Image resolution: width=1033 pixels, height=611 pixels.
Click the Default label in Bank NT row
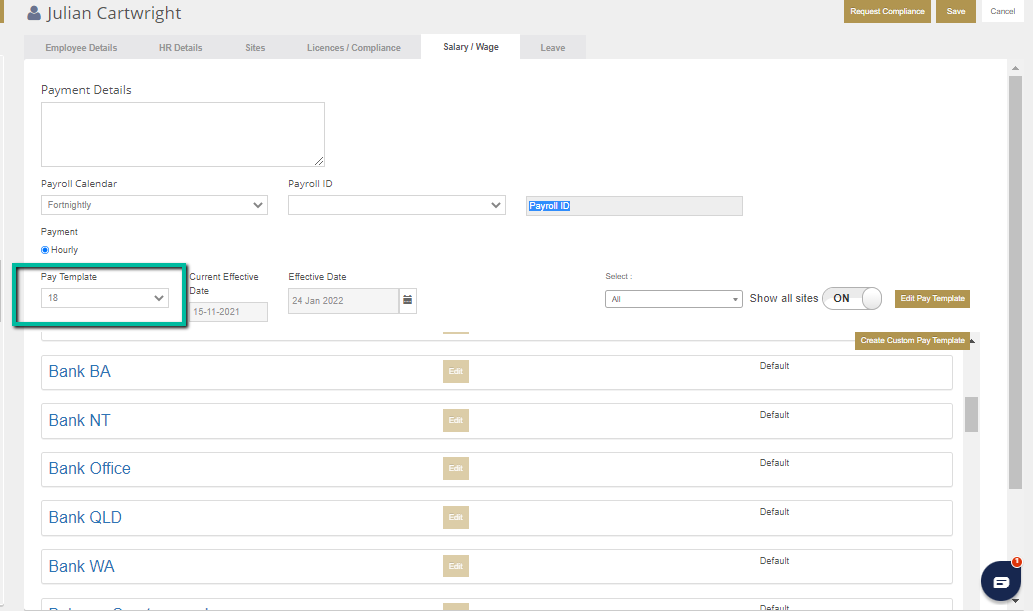click(774, 415)
